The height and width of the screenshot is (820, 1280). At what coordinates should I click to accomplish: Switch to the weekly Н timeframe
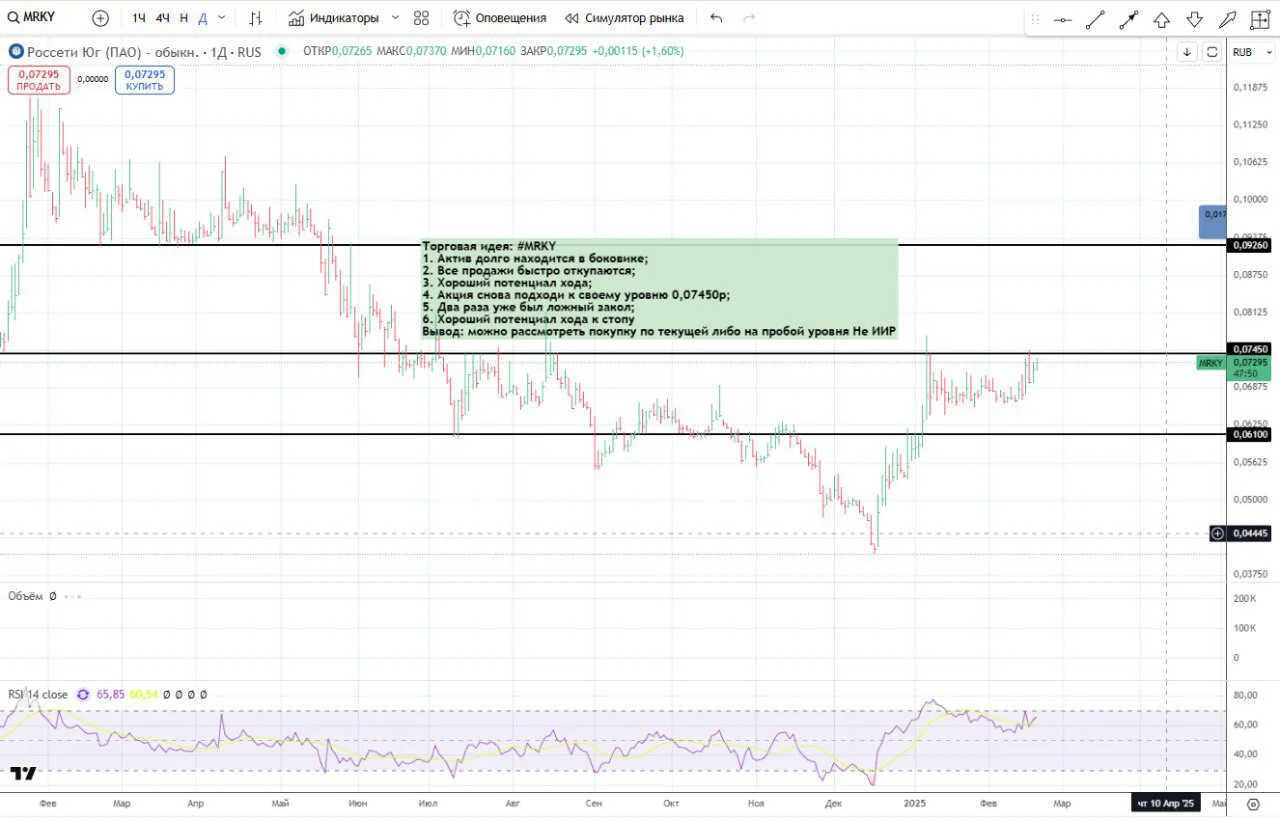pyautogui.click(x=183, y=18)
